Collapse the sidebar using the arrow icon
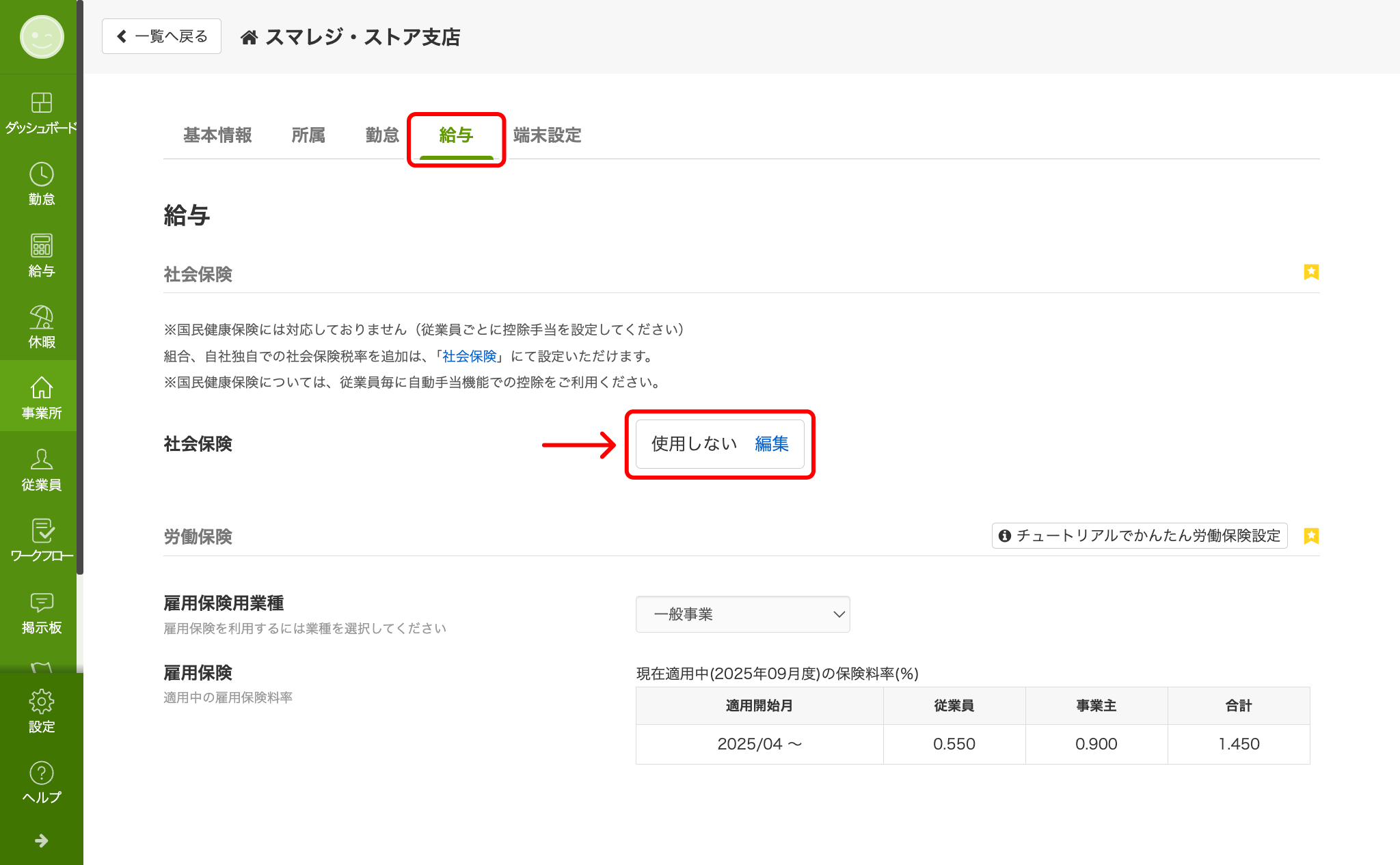 pos(41,840)
